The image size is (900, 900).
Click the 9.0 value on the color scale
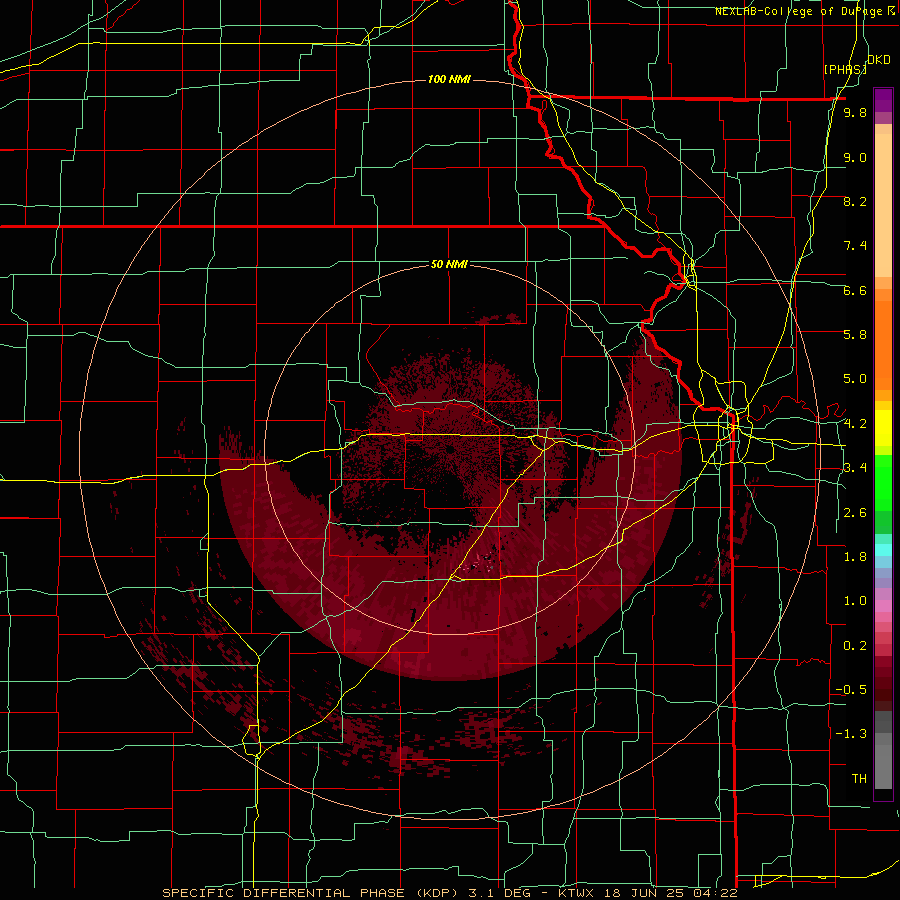click(855, 157)
